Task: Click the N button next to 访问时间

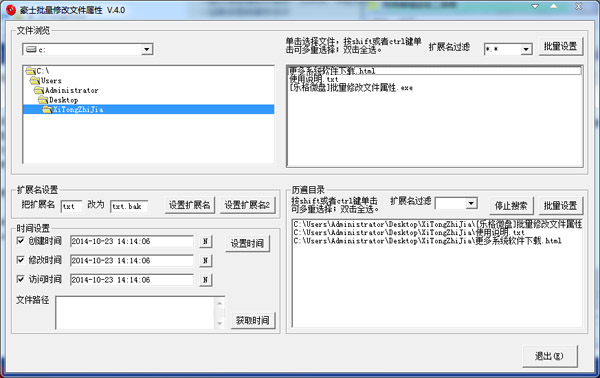Action: pos(205,280)
